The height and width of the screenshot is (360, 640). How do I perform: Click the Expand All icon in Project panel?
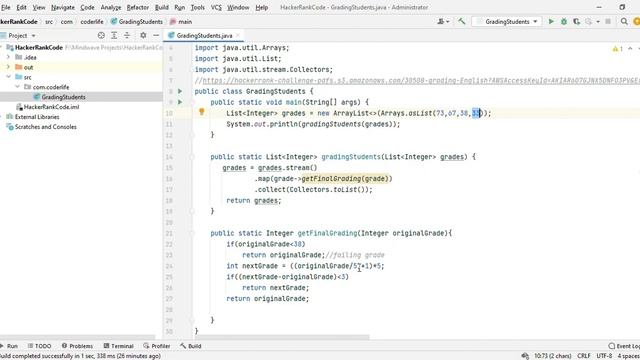pyautogui.click(x=114, y=36)
